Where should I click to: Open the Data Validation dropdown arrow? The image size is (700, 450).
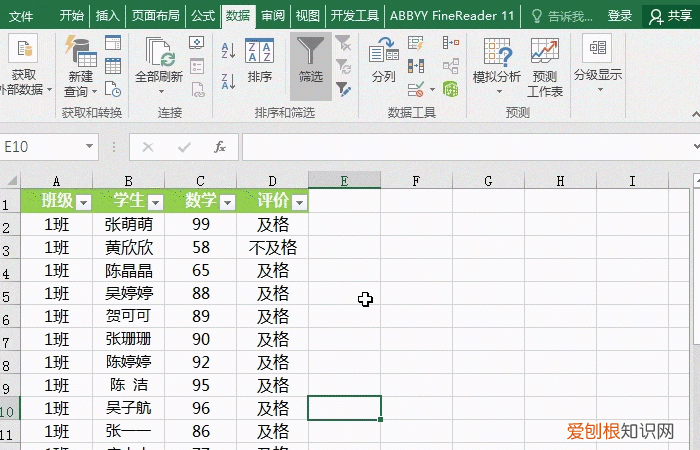click(x=432, y=90)
